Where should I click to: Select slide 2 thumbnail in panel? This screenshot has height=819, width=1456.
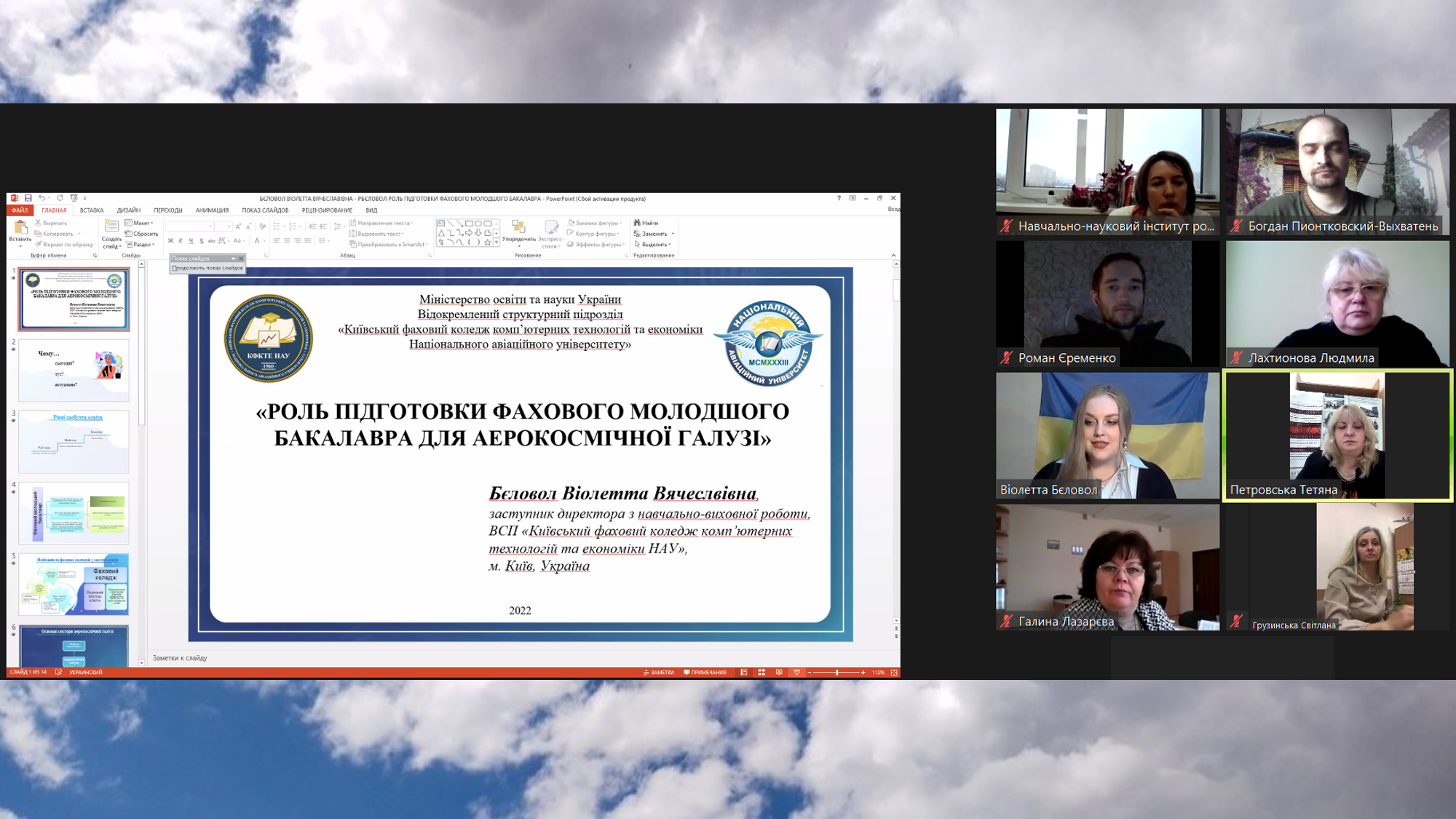pyautogui.click(x=74, y=370)
